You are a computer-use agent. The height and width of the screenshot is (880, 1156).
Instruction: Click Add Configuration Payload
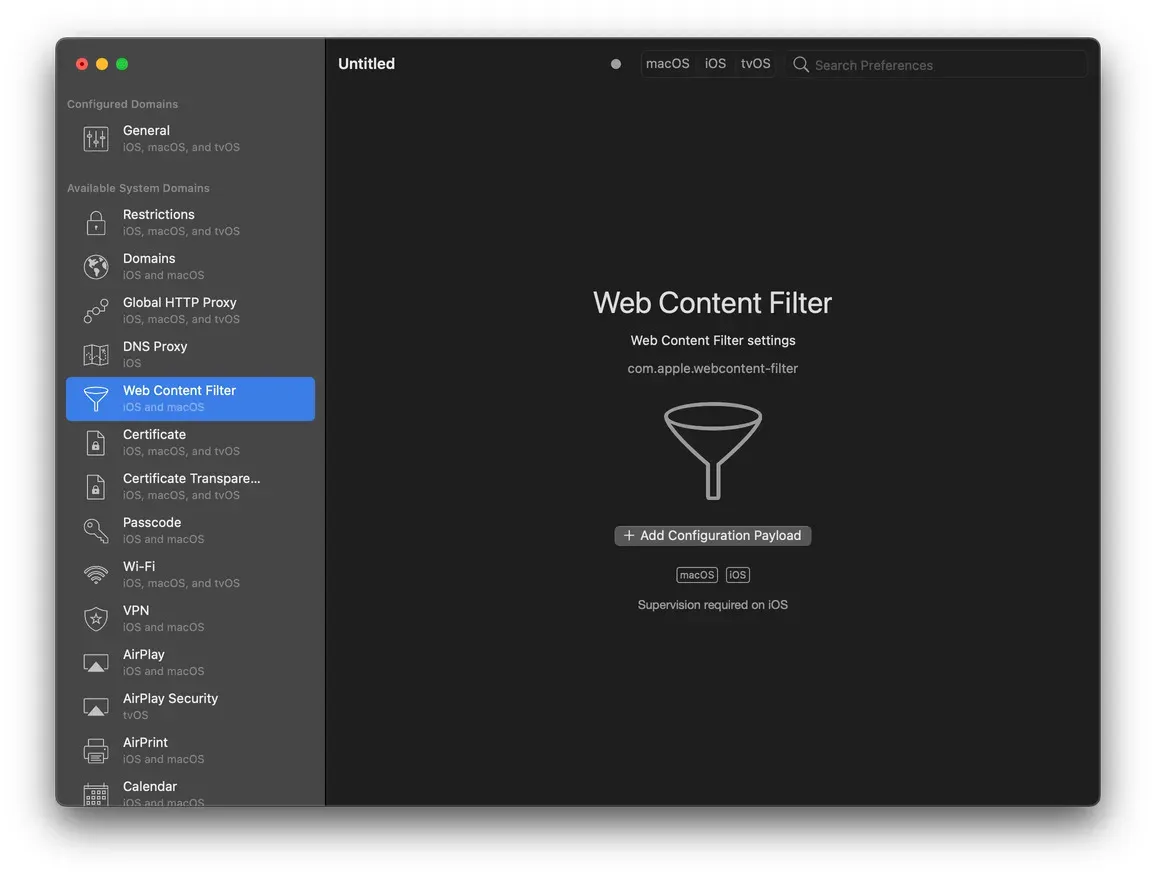712,535
